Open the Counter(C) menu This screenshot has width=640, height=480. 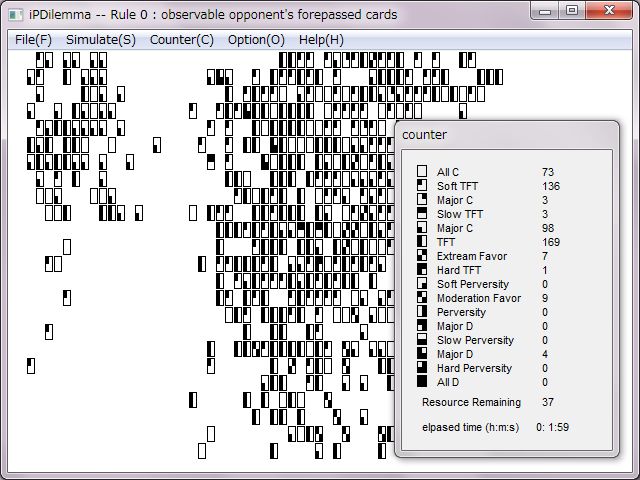point(182,40)
